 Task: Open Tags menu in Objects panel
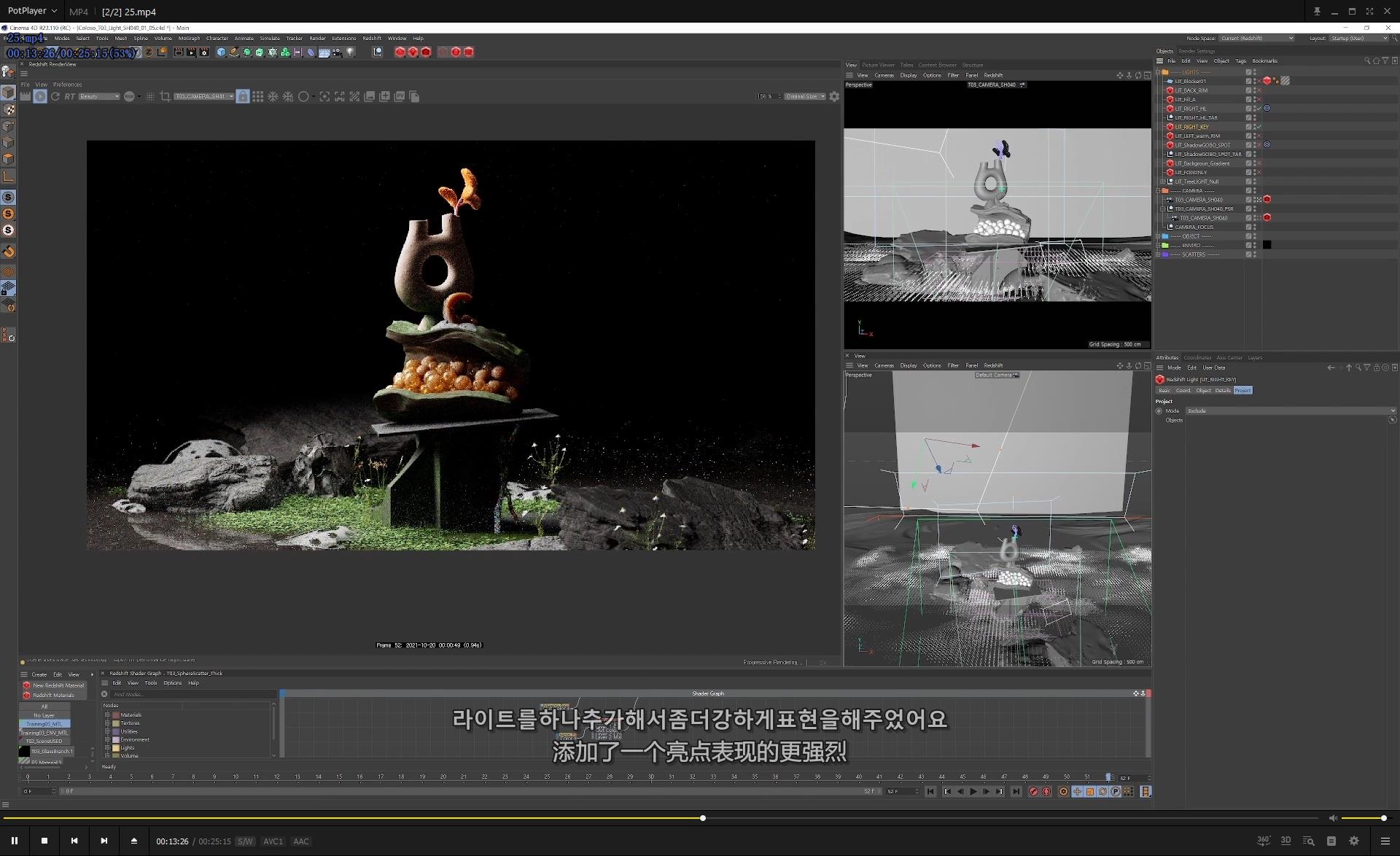[1240, 61]
